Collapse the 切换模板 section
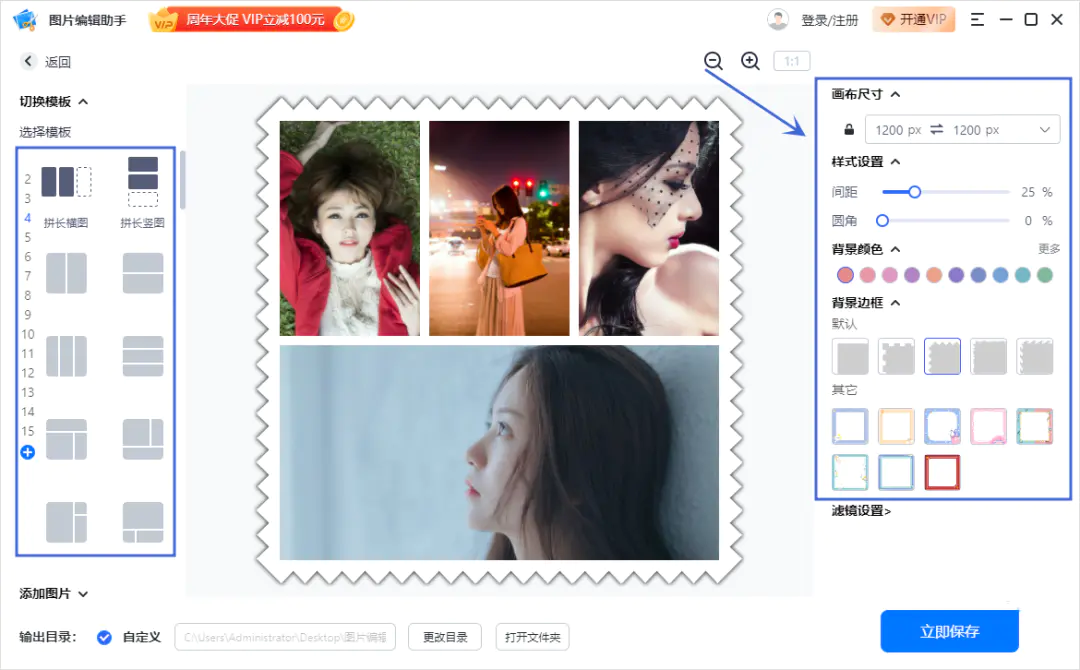 pos(83,101)
